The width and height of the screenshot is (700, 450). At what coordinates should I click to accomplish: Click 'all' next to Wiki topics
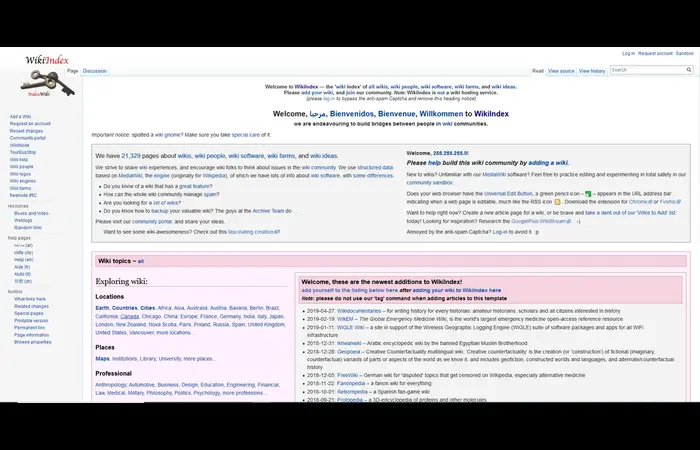[x=141, y=261]
